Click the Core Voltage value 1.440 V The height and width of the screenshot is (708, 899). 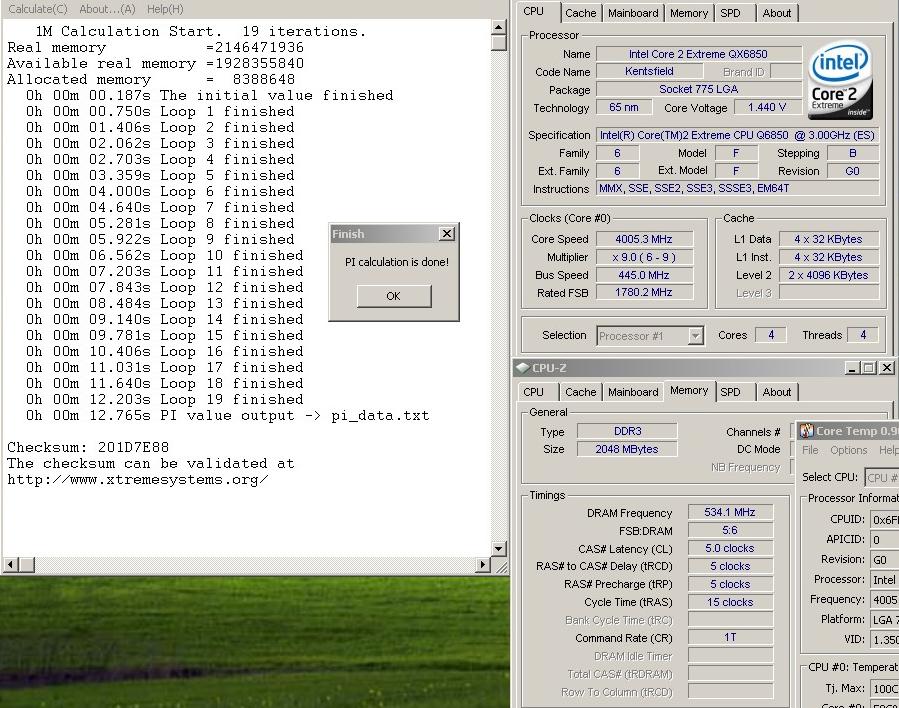(x=767, y=107)
